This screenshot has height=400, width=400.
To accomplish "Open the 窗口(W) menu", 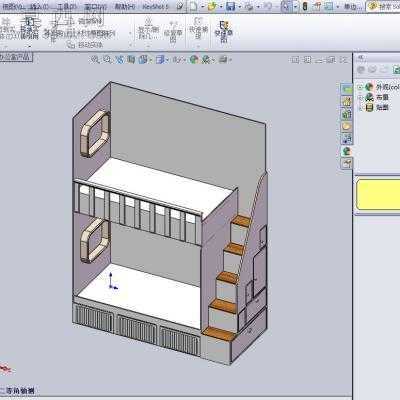I will [x=95, y=6].
